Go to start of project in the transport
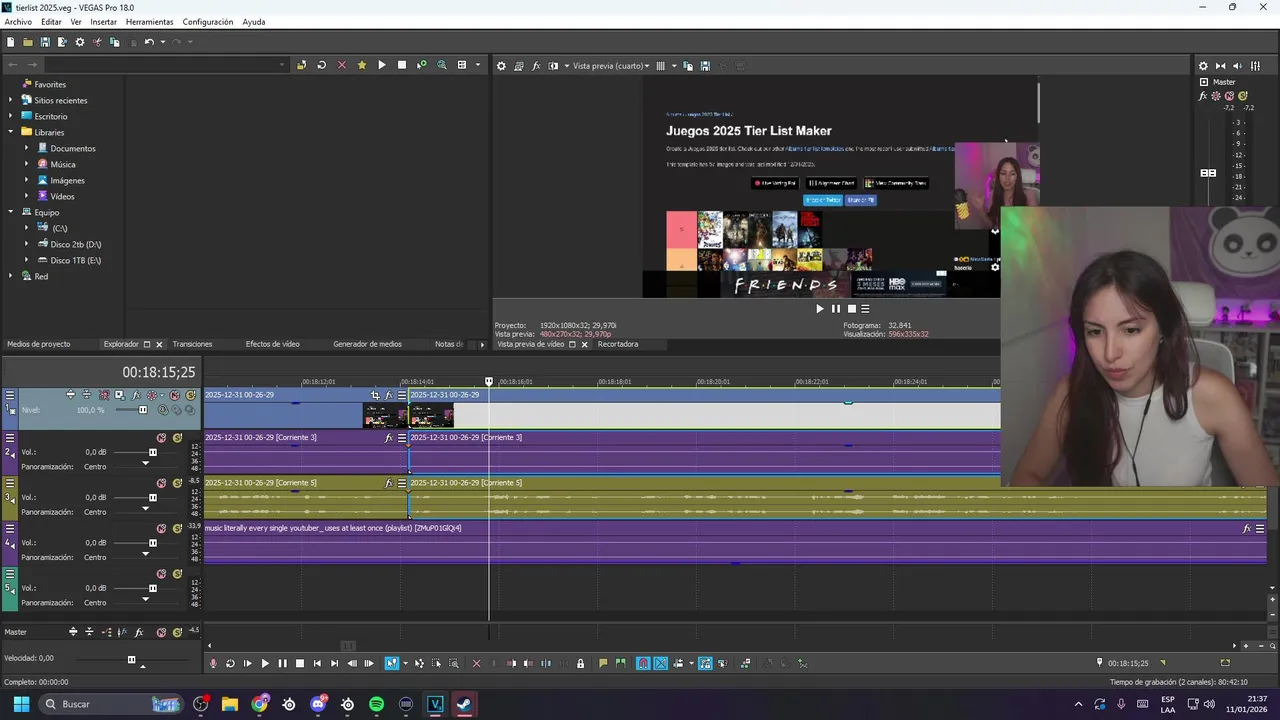 (317, 663)
